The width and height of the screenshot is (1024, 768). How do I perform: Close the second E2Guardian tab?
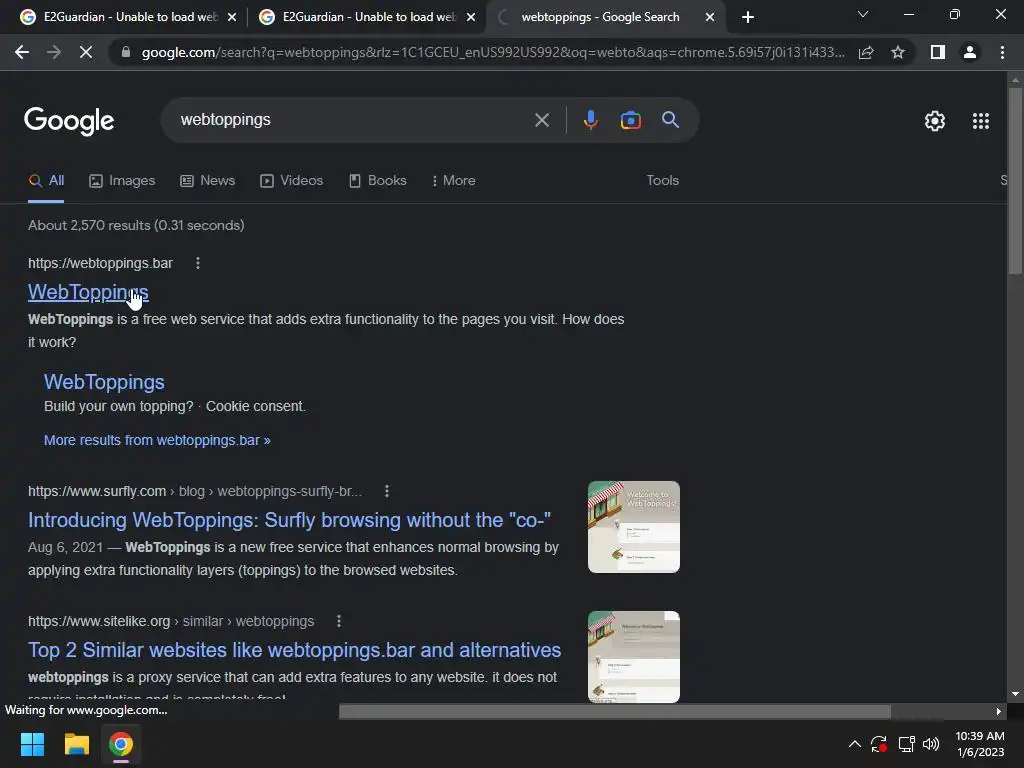coord(470,18)
